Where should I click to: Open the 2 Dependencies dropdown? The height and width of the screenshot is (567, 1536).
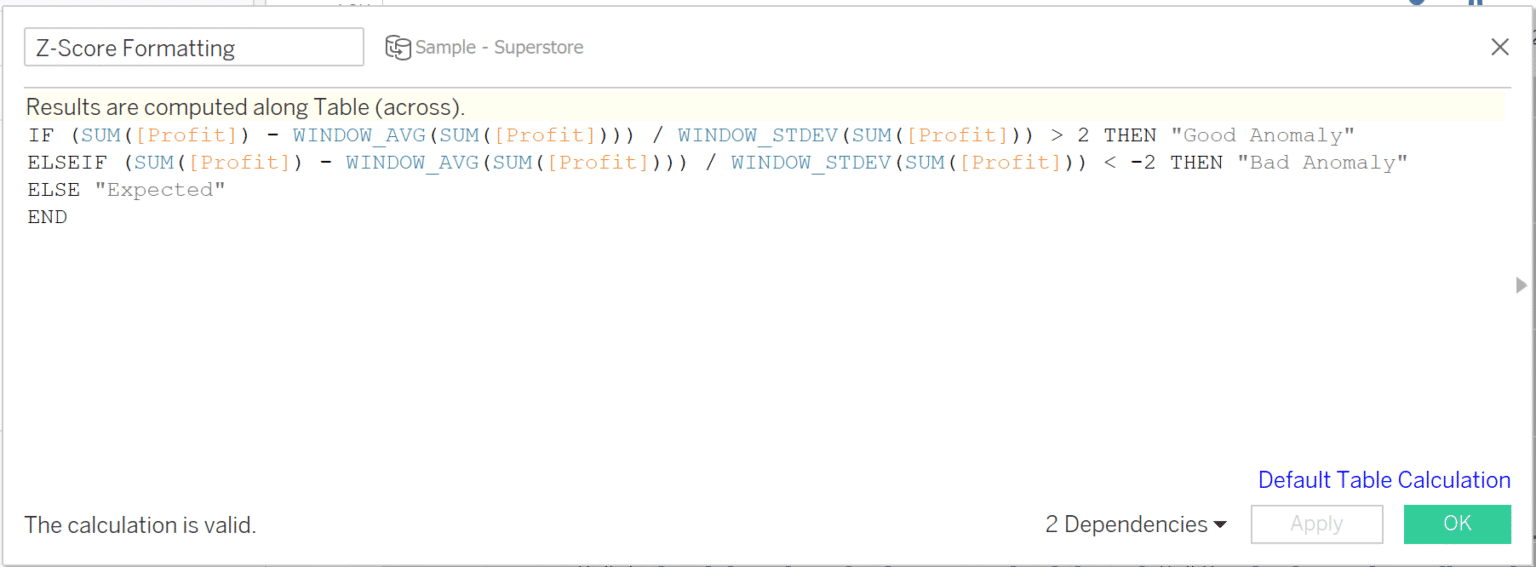tap(1136, 524)
